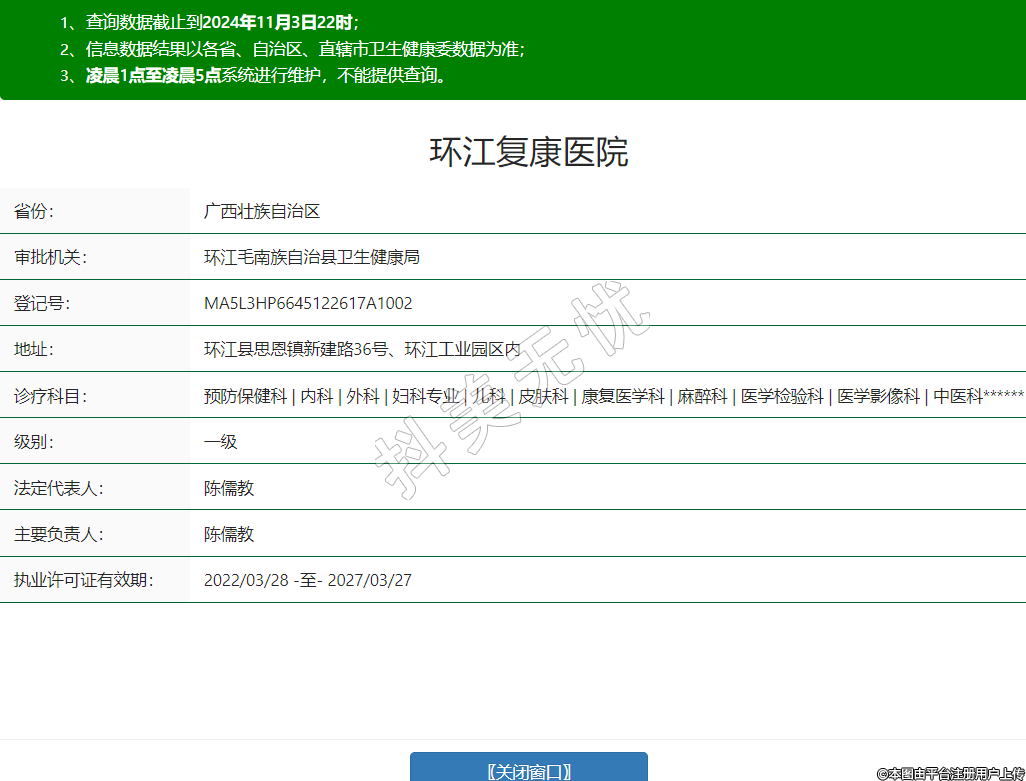The height and width of the screenshot is (781, 1026).
Task: Click the hospital title 环江复康医院
Action: click(528, 153)
